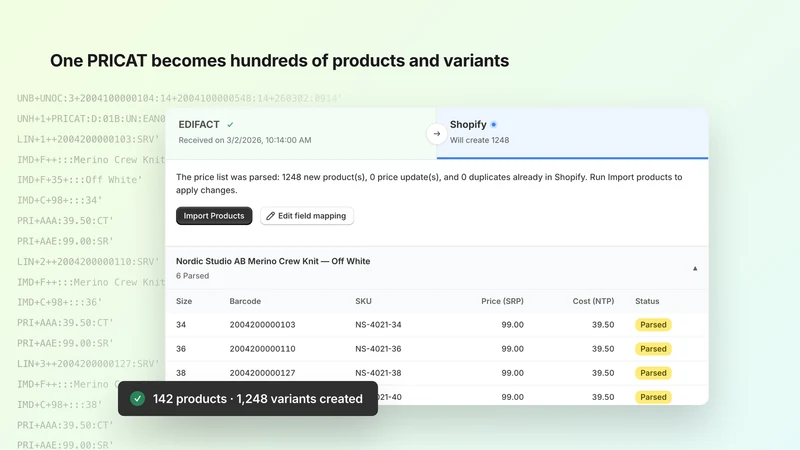
Task: Select the EDIFACT tab
Action: pyautogui.click(x=301, y=133)
